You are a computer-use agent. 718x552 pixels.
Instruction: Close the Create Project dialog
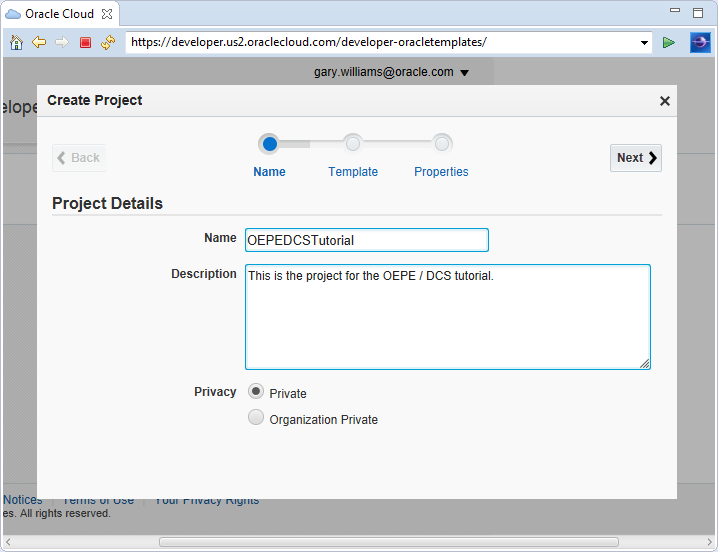tap(664, 101)
